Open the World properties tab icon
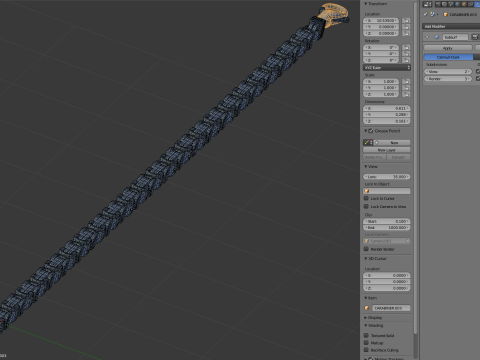The image size is (480, 360). click(457, 4)
